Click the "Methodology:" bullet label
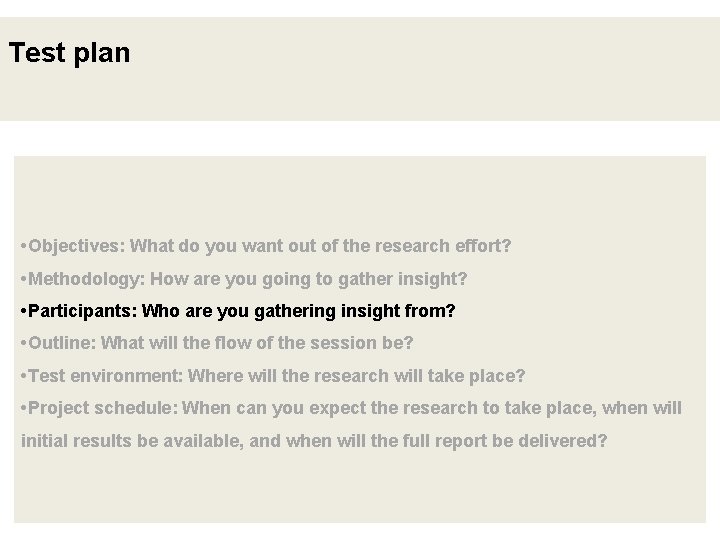The image size is (720, 540). 87,278
